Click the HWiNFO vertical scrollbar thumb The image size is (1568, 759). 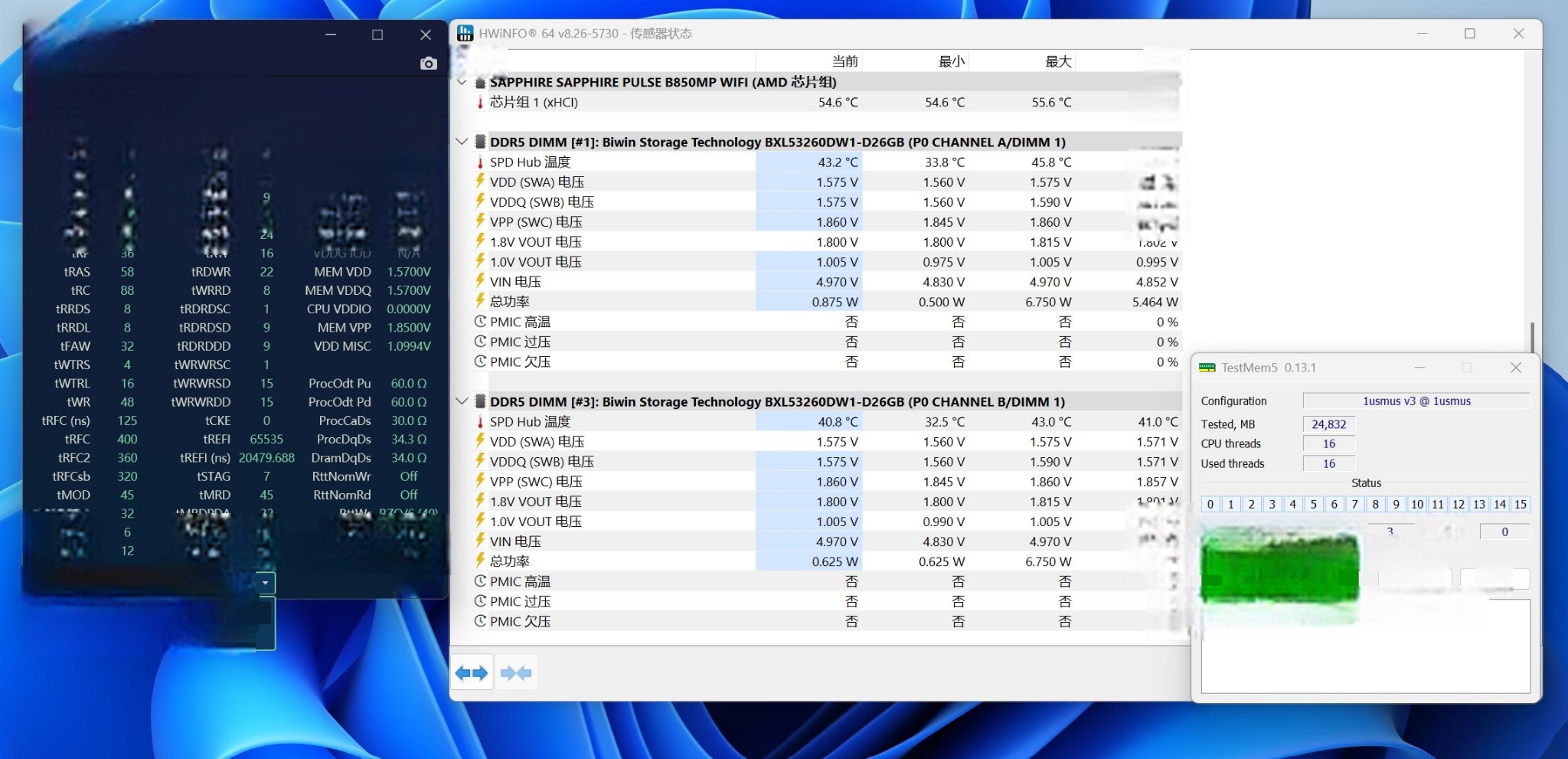(1532, 336)
